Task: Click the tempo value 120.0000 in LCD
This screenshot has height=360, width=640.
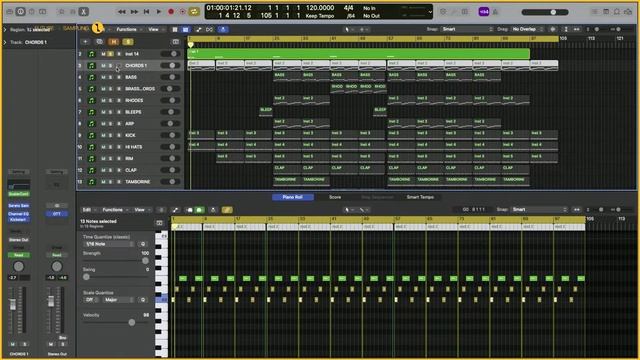Action: [320, 8]
